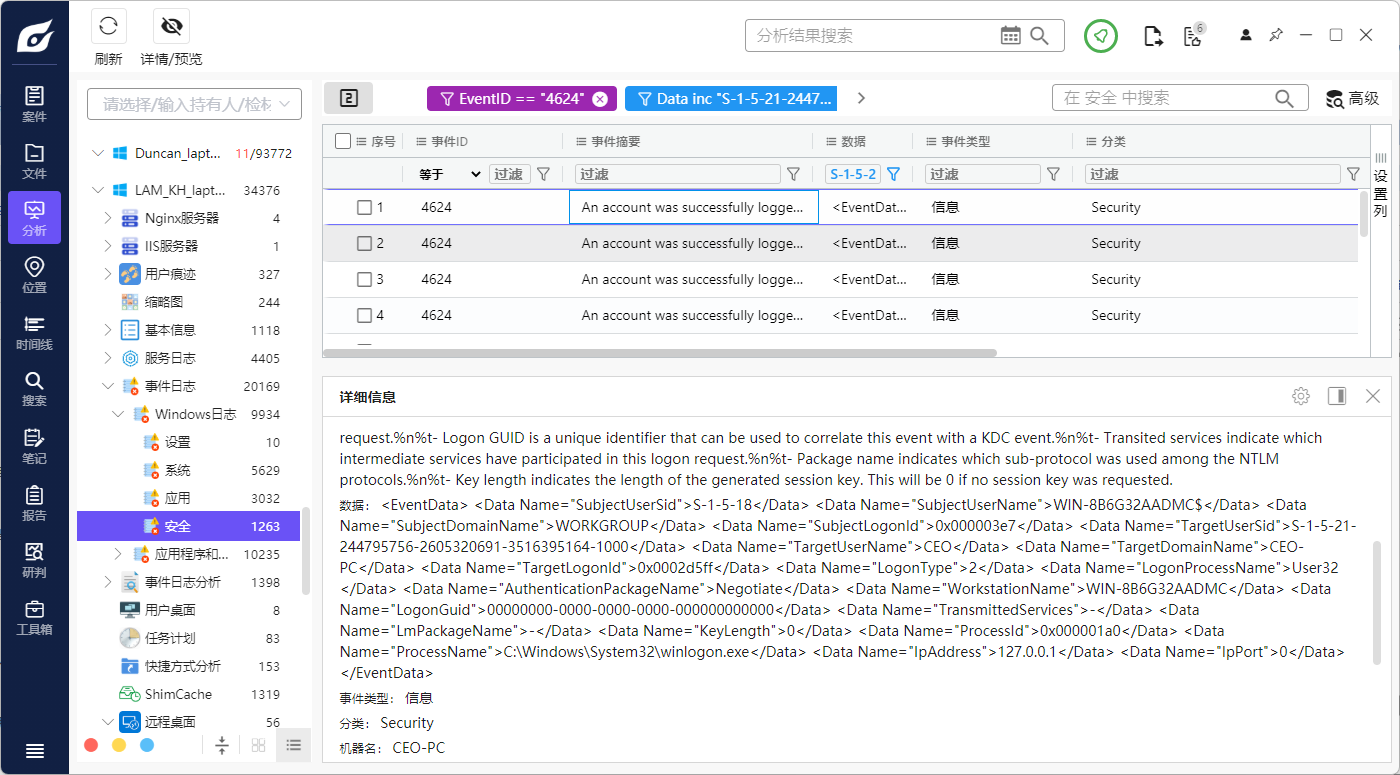Screen dimensions: 1400x775
Task: Click the calendar icon in analysis search
Action: click(x=1011, y=35)
